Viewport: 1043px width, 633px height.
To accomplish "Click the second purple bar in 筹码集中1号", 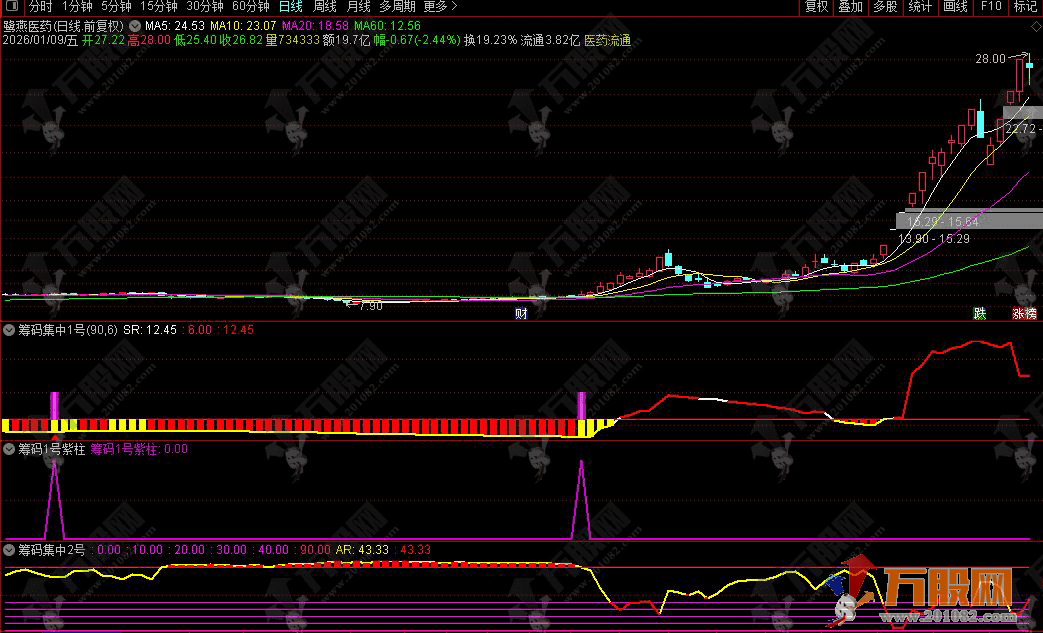I will click(581, 406).
